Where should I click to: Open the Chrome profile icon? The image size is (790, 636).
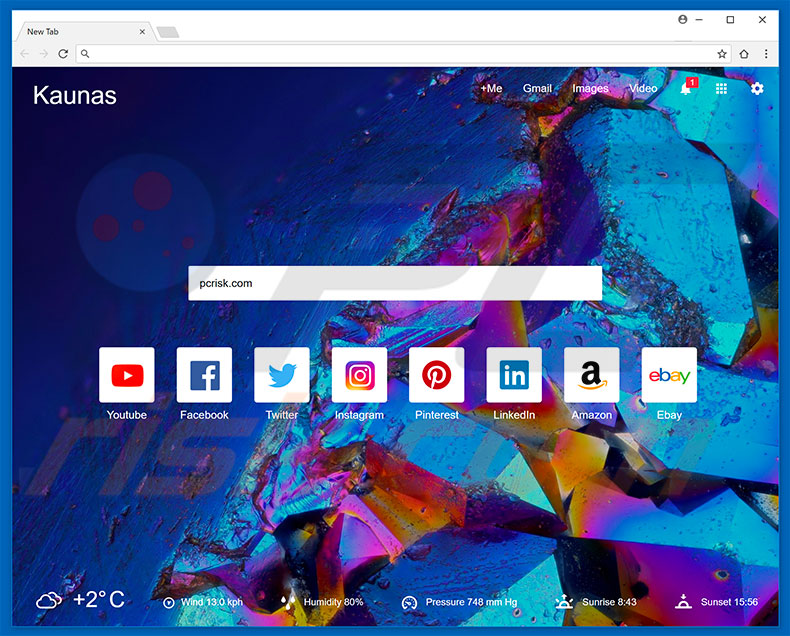683,20
